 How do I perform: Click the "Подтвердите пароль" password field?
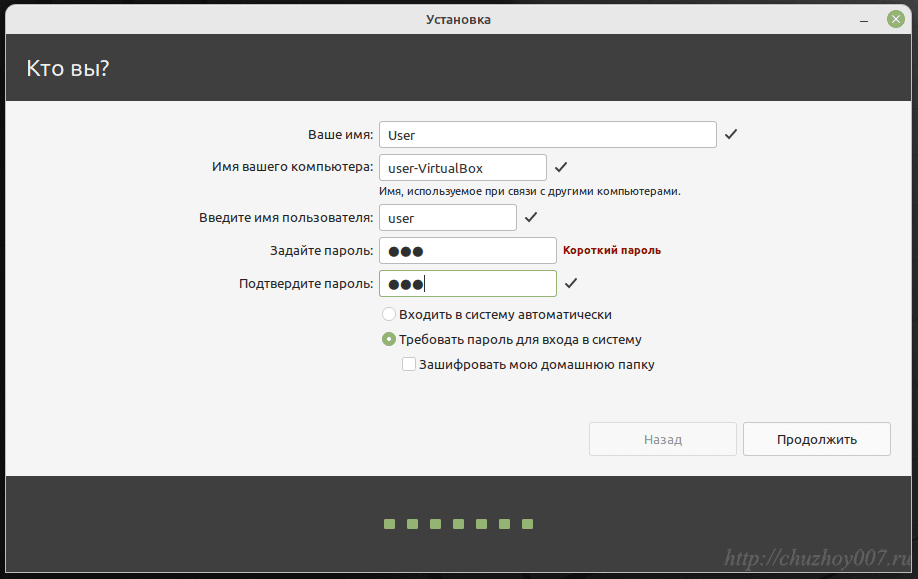coord(467,284)
